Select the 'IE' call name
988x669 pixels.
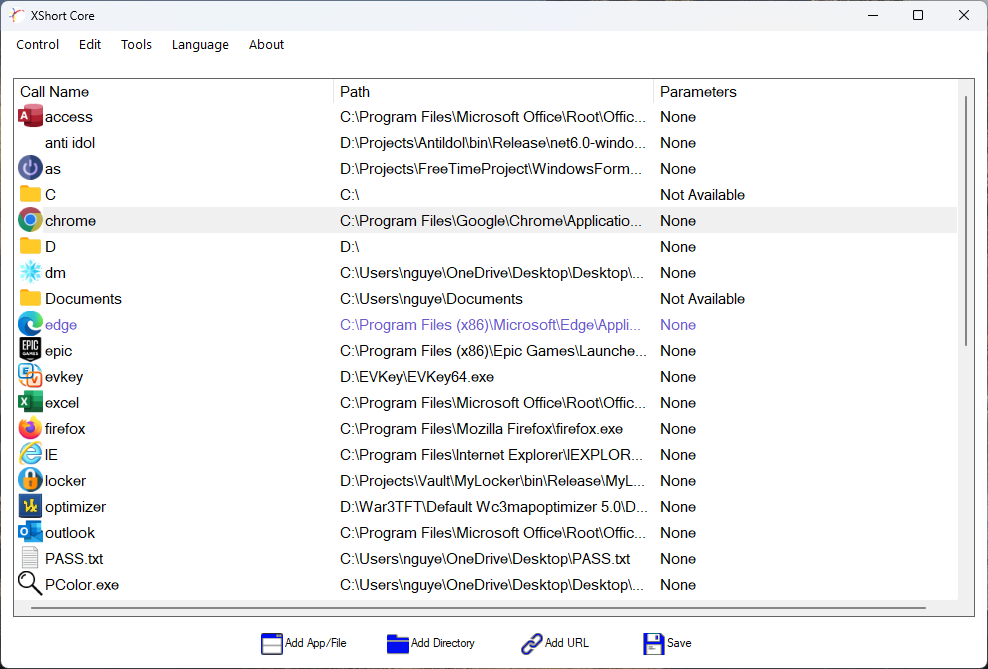51,455
